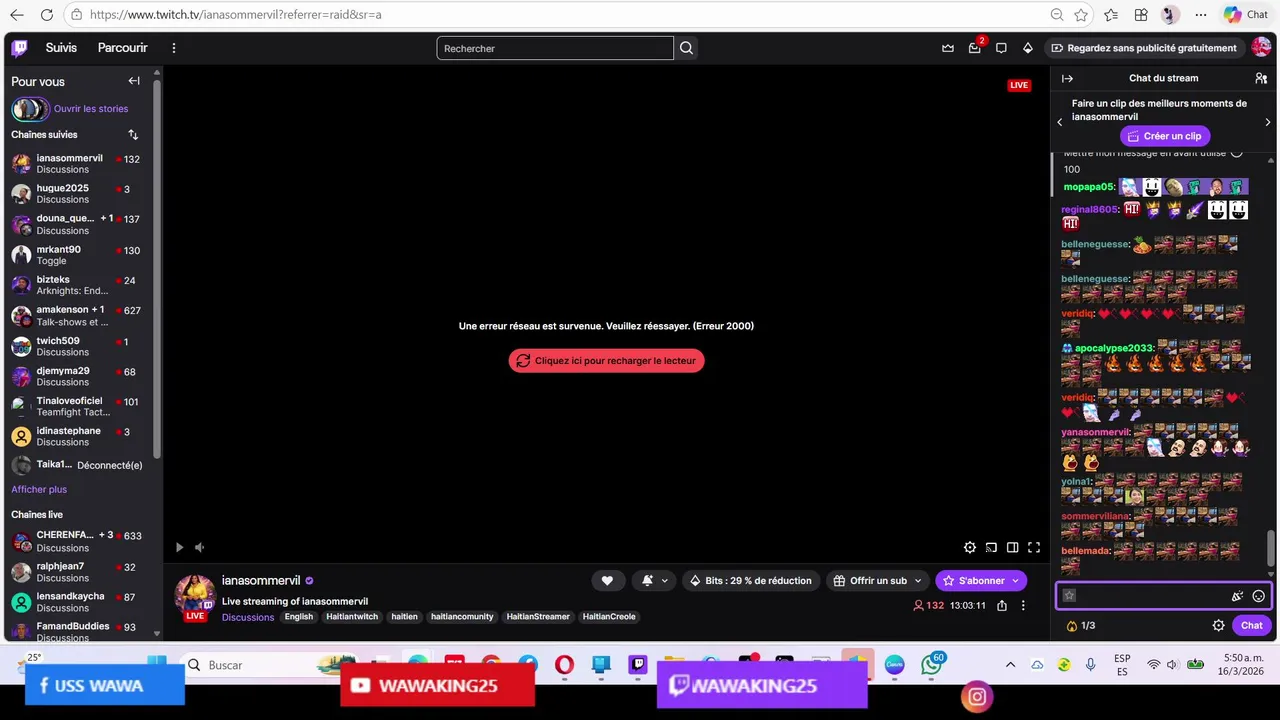
Task: Open Opera in the taskbar
Action: tap(564, 665)
